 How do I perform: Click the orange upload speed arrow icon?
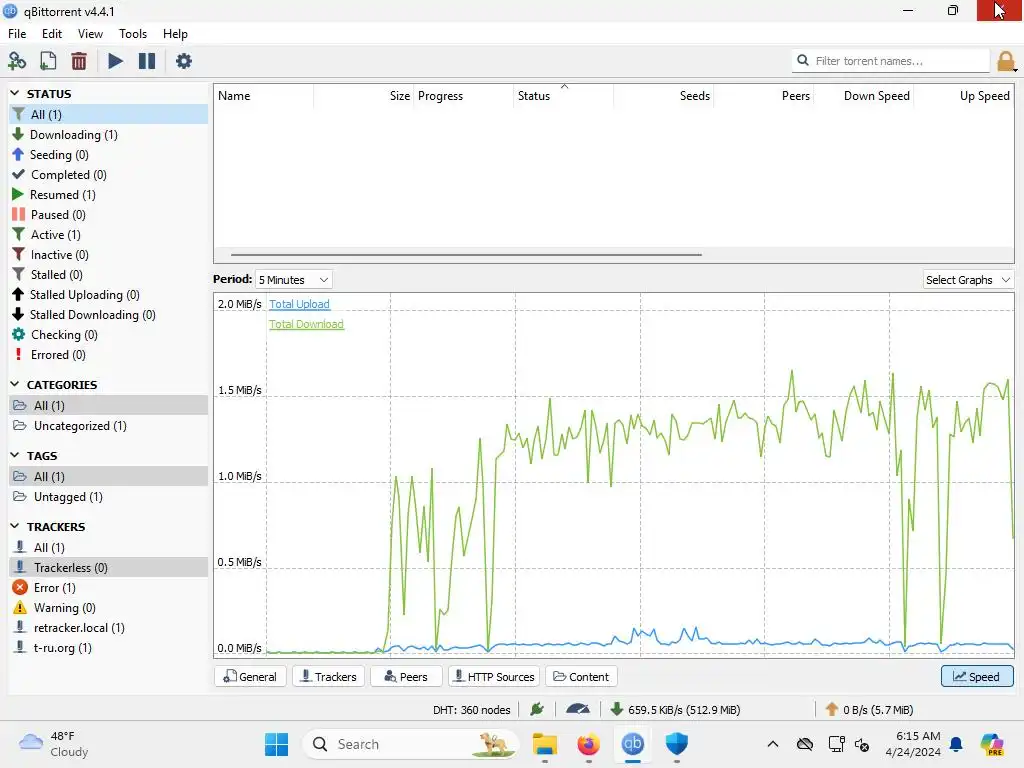(831, 709)
